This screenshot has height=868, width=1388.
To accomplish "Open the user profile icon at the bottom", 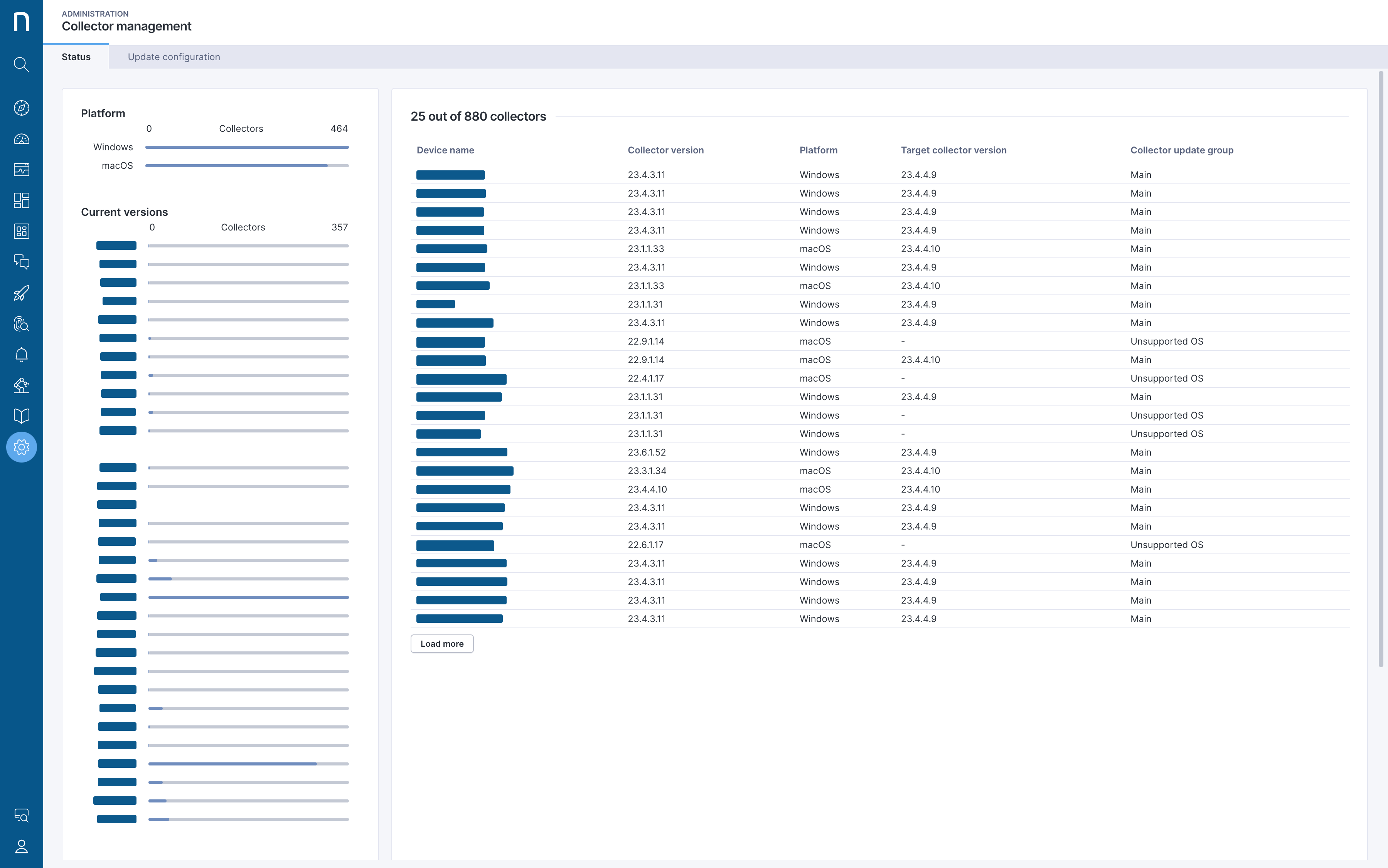I will click(21, 846).
